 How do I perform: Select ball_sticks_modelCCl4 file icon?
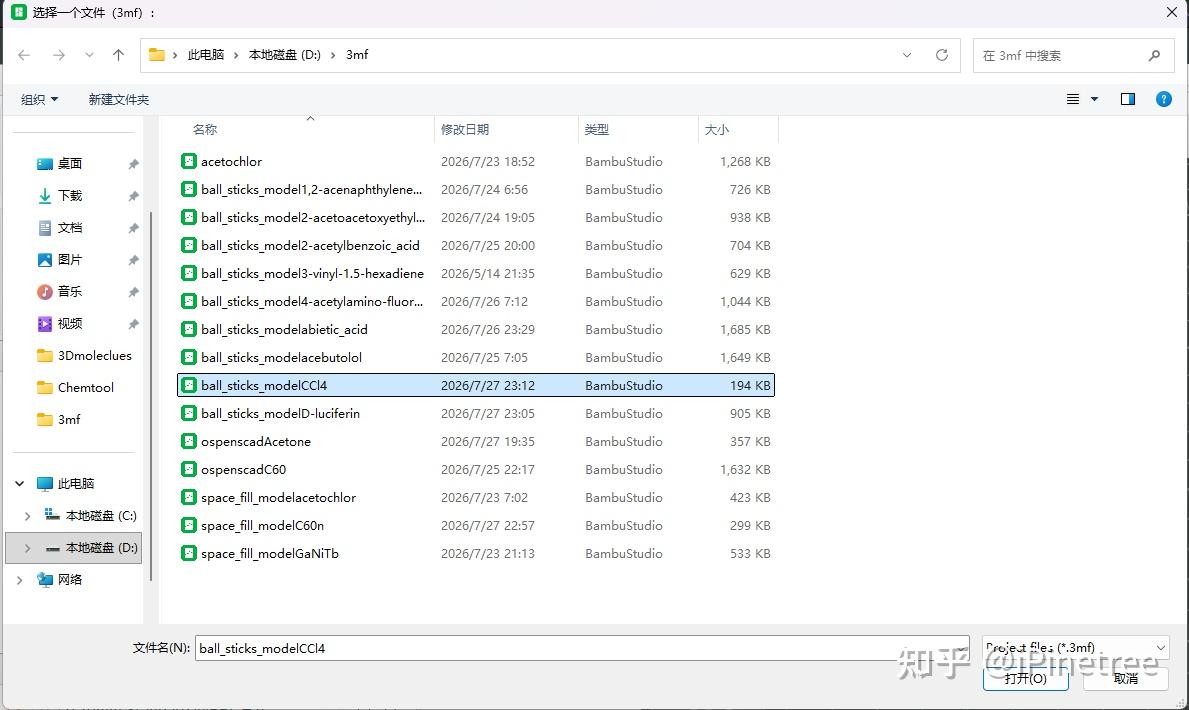[189, 385]
